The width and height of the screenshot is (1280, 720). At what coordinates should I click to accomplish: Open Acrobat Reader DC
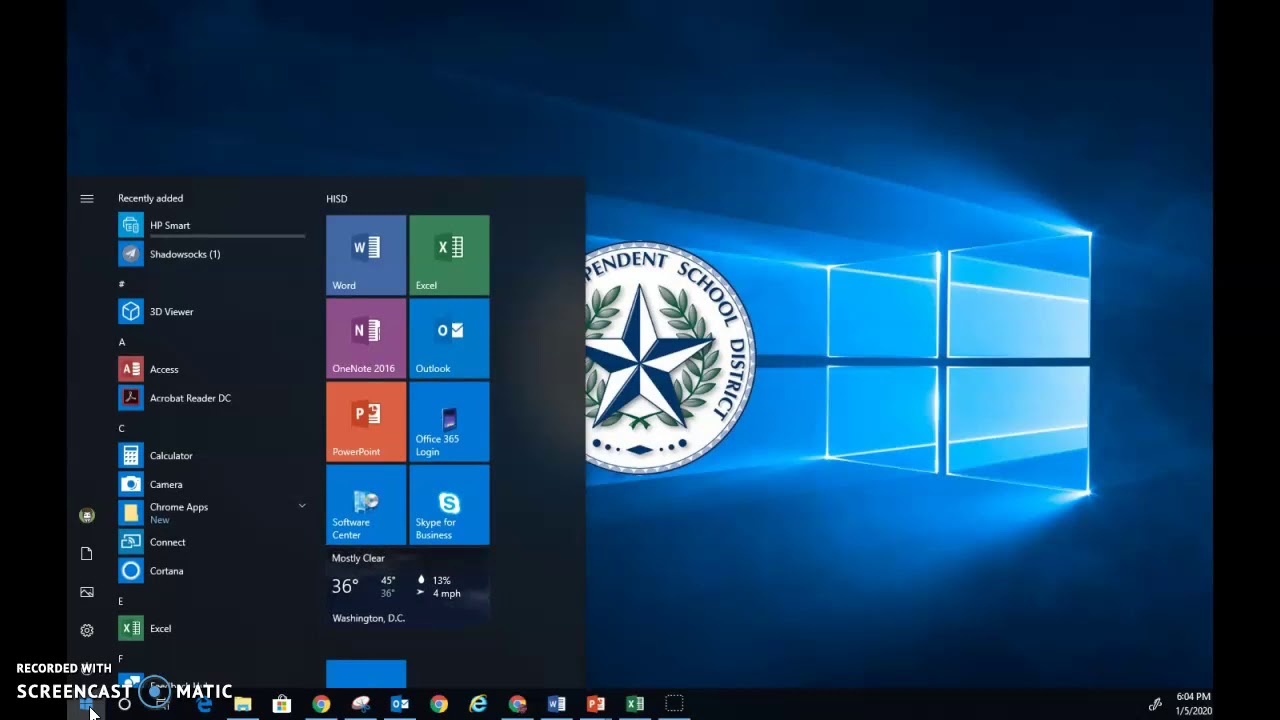coord(211,398)
